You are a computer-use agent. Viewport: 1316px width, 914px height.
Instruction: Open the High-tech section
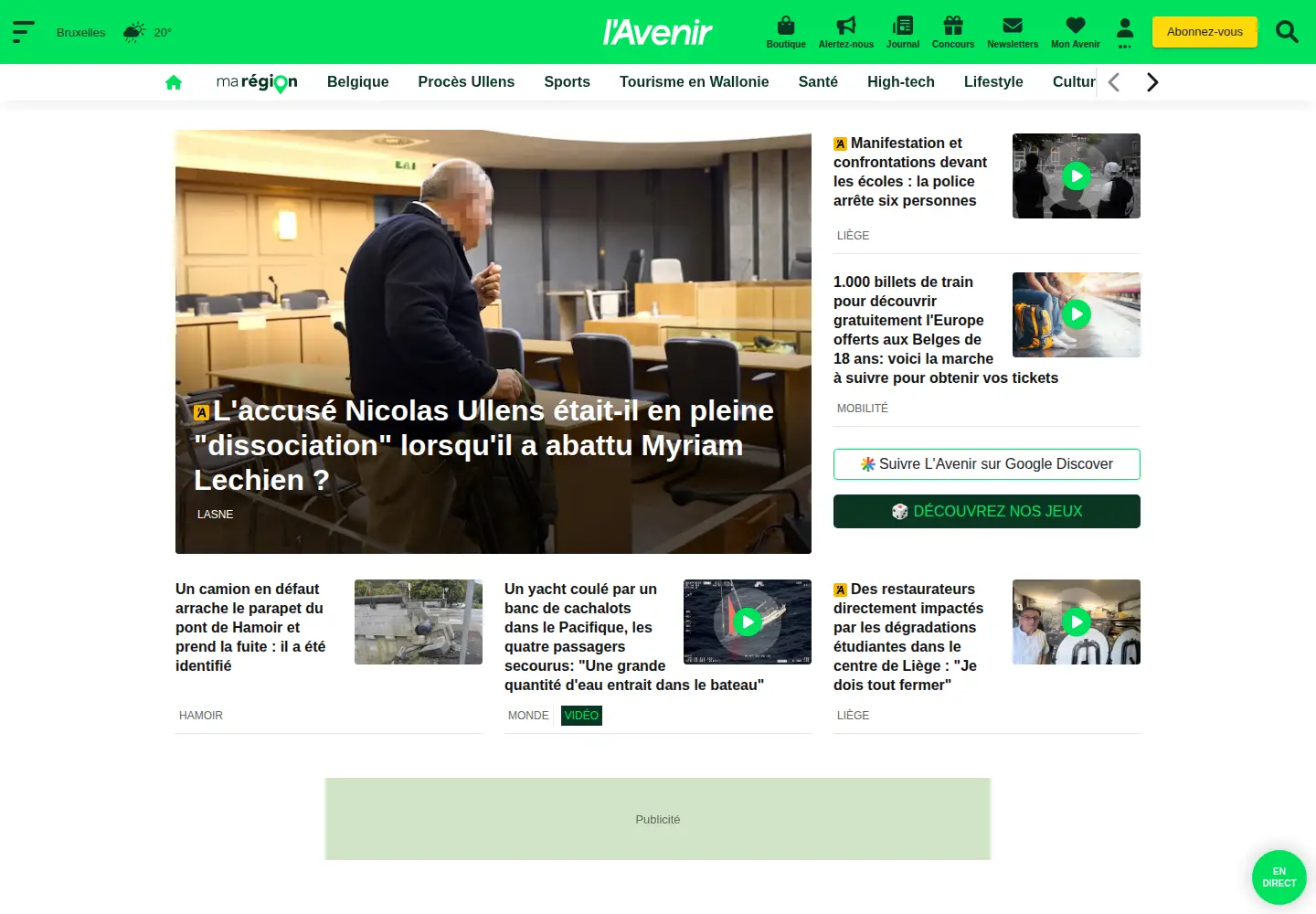click(901, 82)
